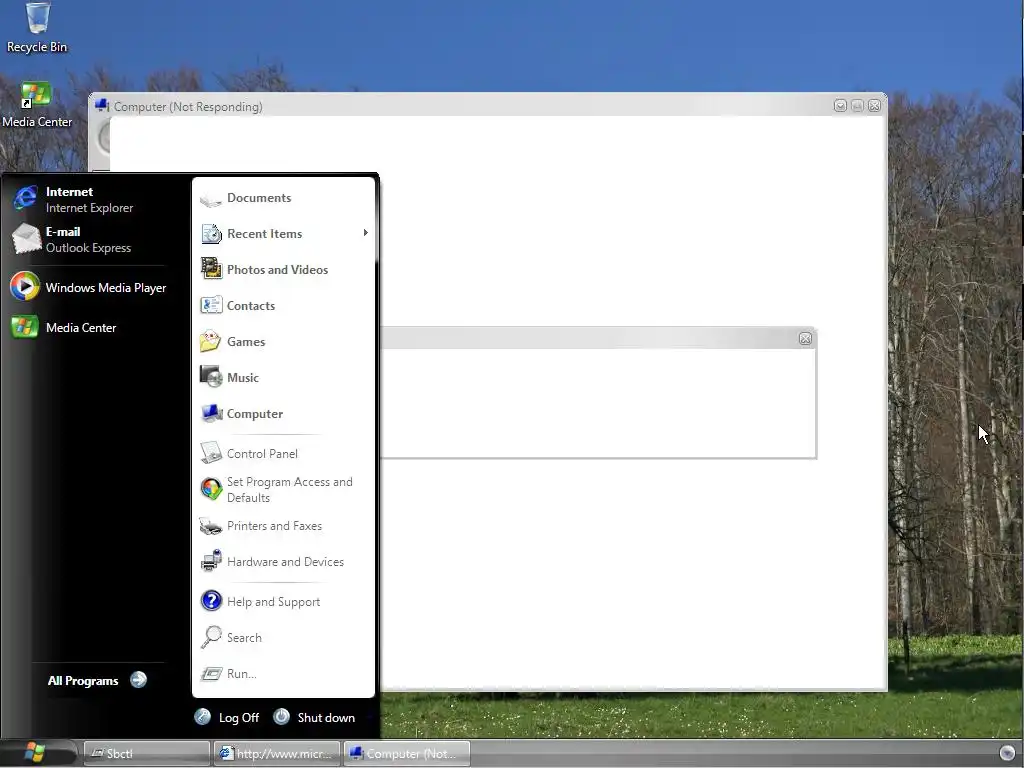The width and height of the screenshot is (1024, 768).
Task: Open Internet Explorer from the Start menu
Action: coord(25,198)
